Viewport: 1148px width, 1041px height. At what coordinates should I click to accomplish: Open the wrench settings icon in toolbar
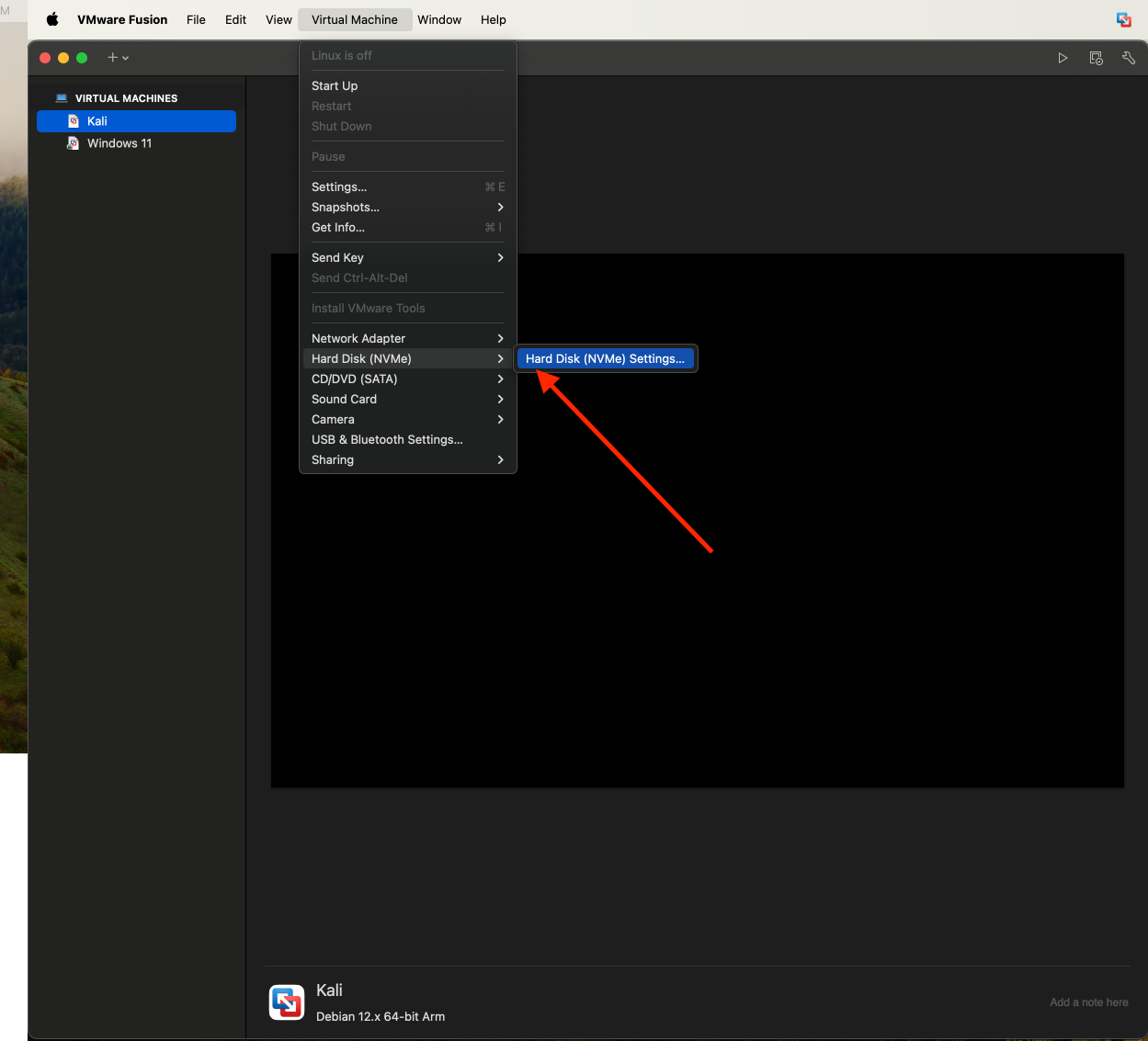coord(1129,58)
